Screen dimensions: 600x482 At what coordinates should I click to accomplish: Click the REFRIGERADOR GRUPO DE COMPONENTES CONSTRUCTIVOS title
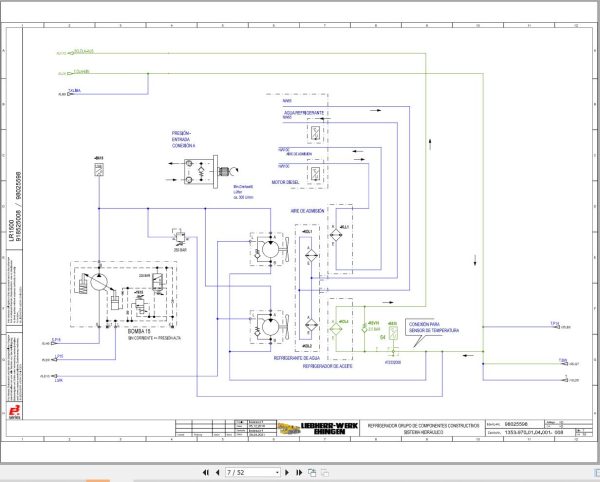[423, 425]
